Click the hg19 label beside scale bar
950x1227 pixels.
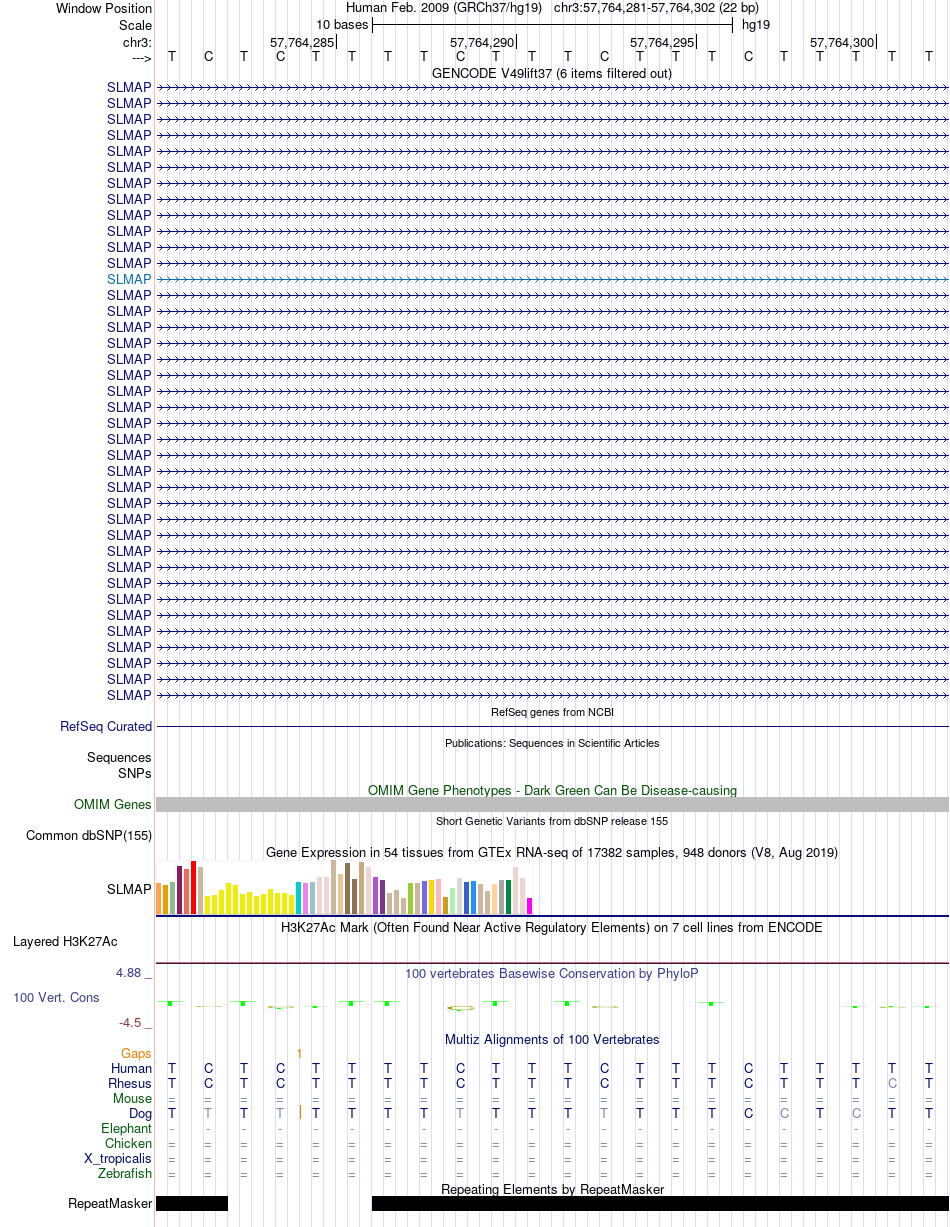(x=755, y=25)
